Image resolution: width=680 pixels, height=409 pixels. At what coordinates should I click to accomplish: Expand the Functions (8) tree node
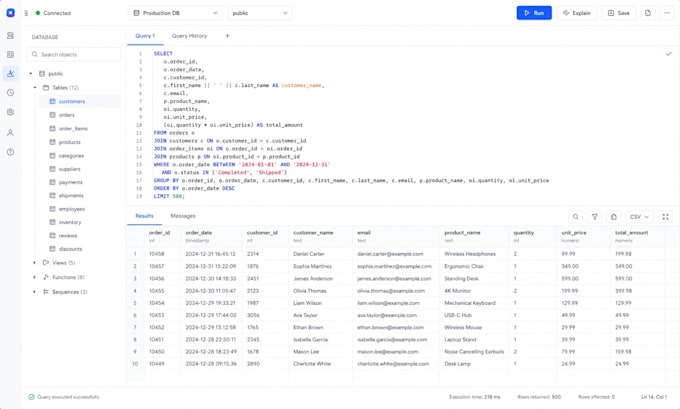[x=35, y=277]
